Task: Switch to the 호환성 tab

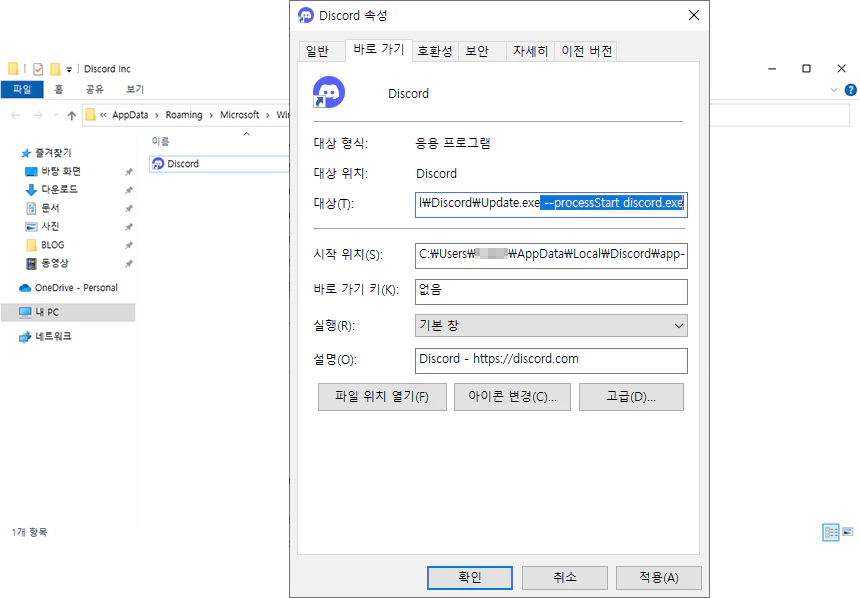Action: point(435,51)
